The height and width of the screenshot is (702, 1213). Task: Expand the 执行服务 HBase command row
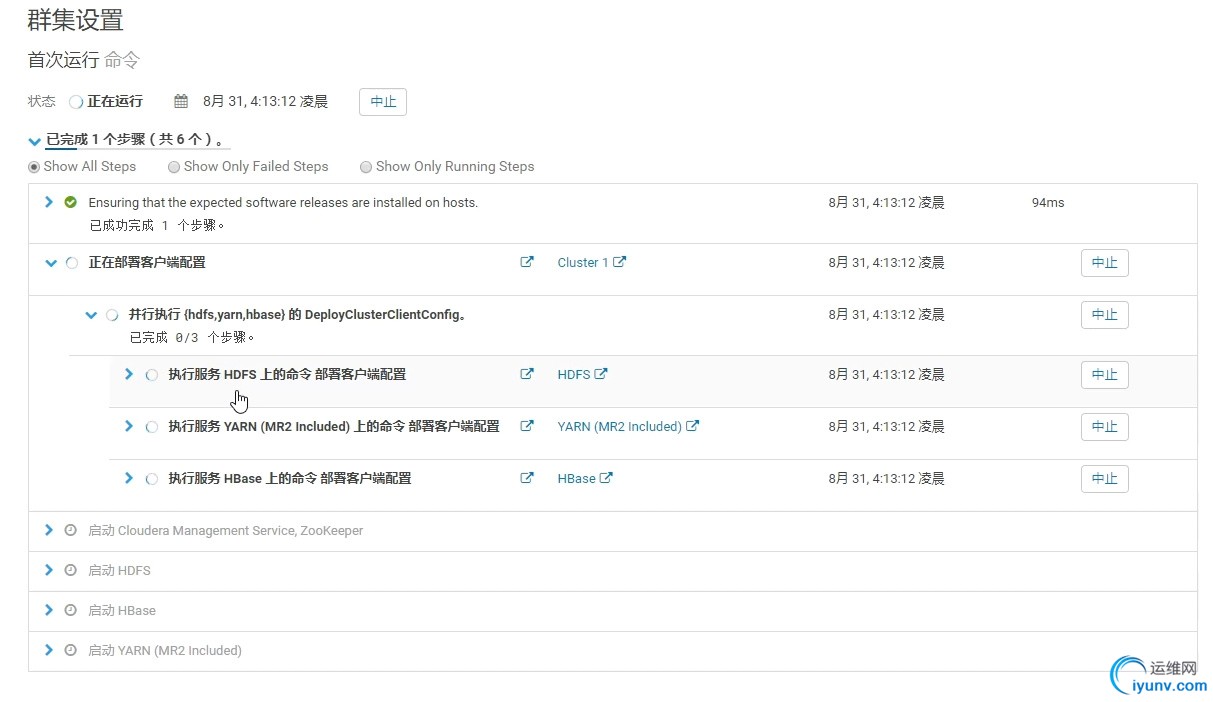click(x=128, y=478)
